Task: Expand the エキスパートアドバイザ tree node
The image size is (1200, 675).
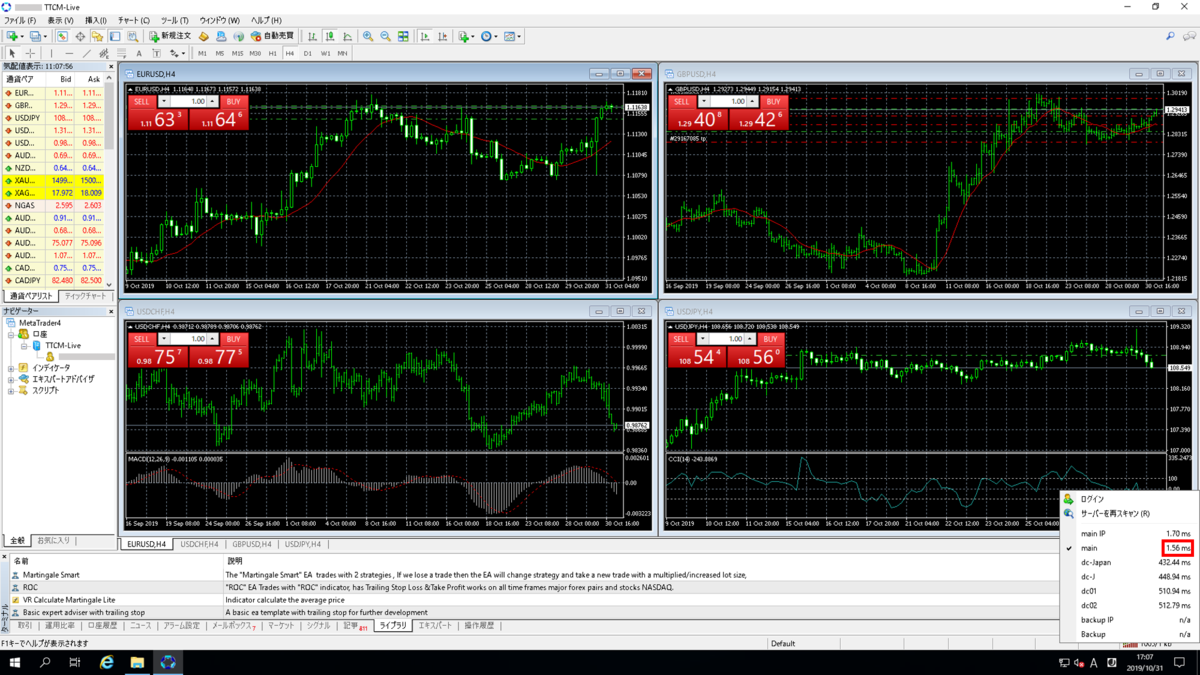Action: (11, 379)
